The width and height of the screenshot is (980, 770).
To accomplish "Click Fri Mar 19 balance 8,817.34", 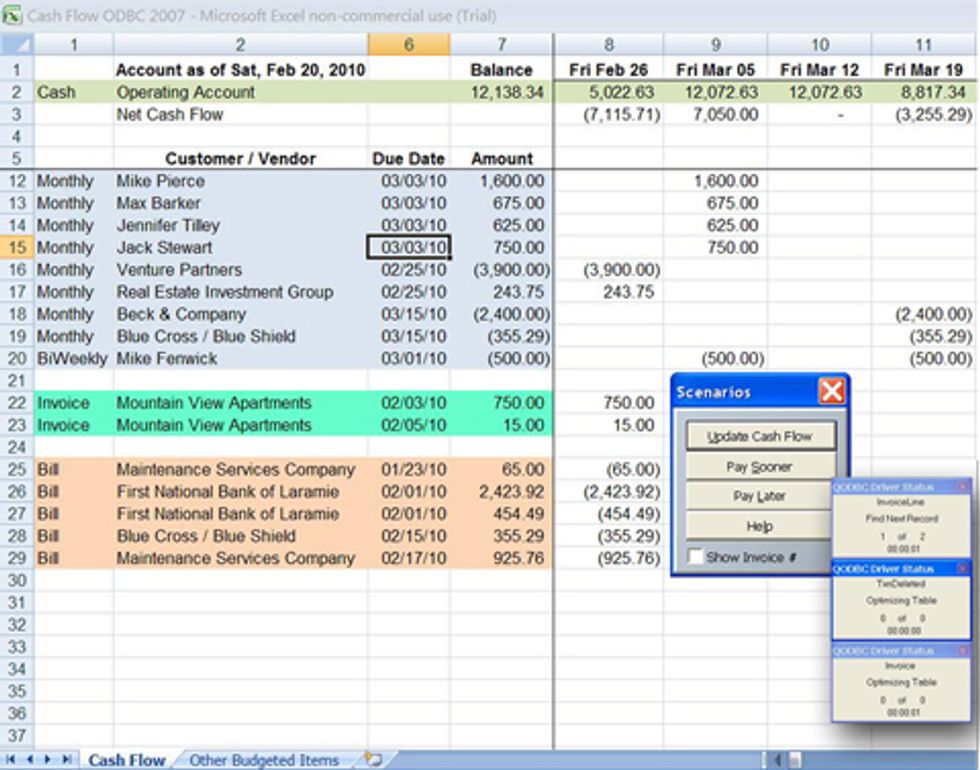I will coord(924,92).
